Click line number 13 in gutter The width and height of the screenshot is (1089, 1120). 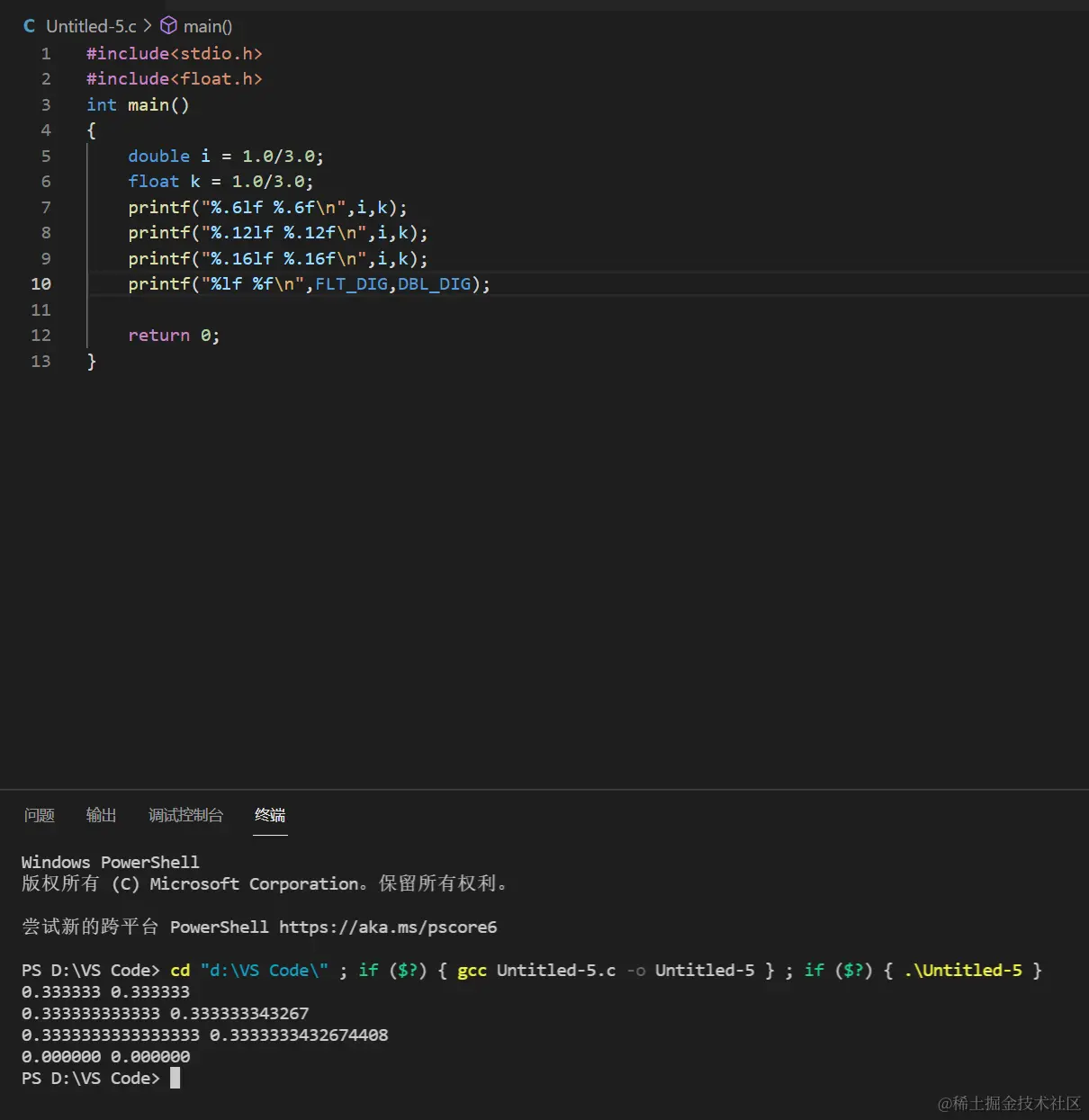tap(41, 361)
